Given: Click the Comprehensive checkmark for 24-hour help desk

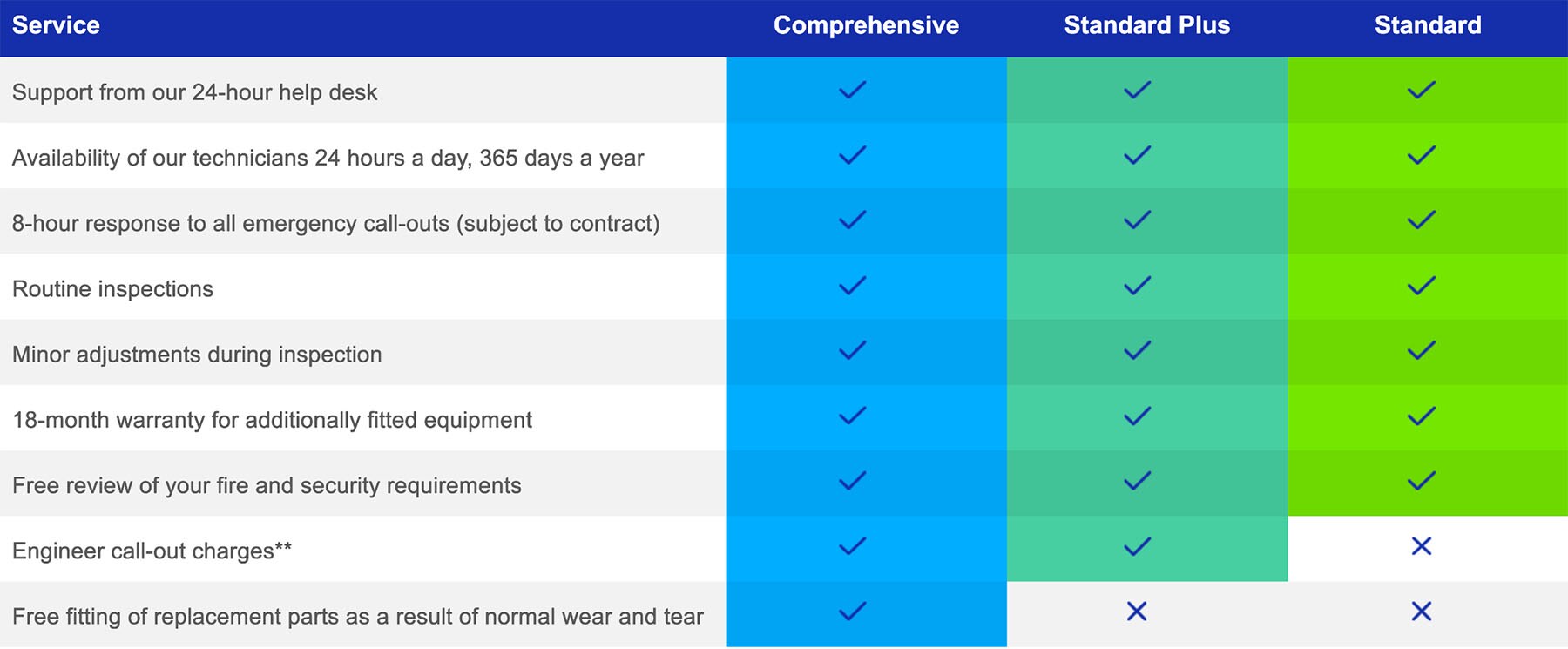Looking at the screenshot, I should click(852, 90).
